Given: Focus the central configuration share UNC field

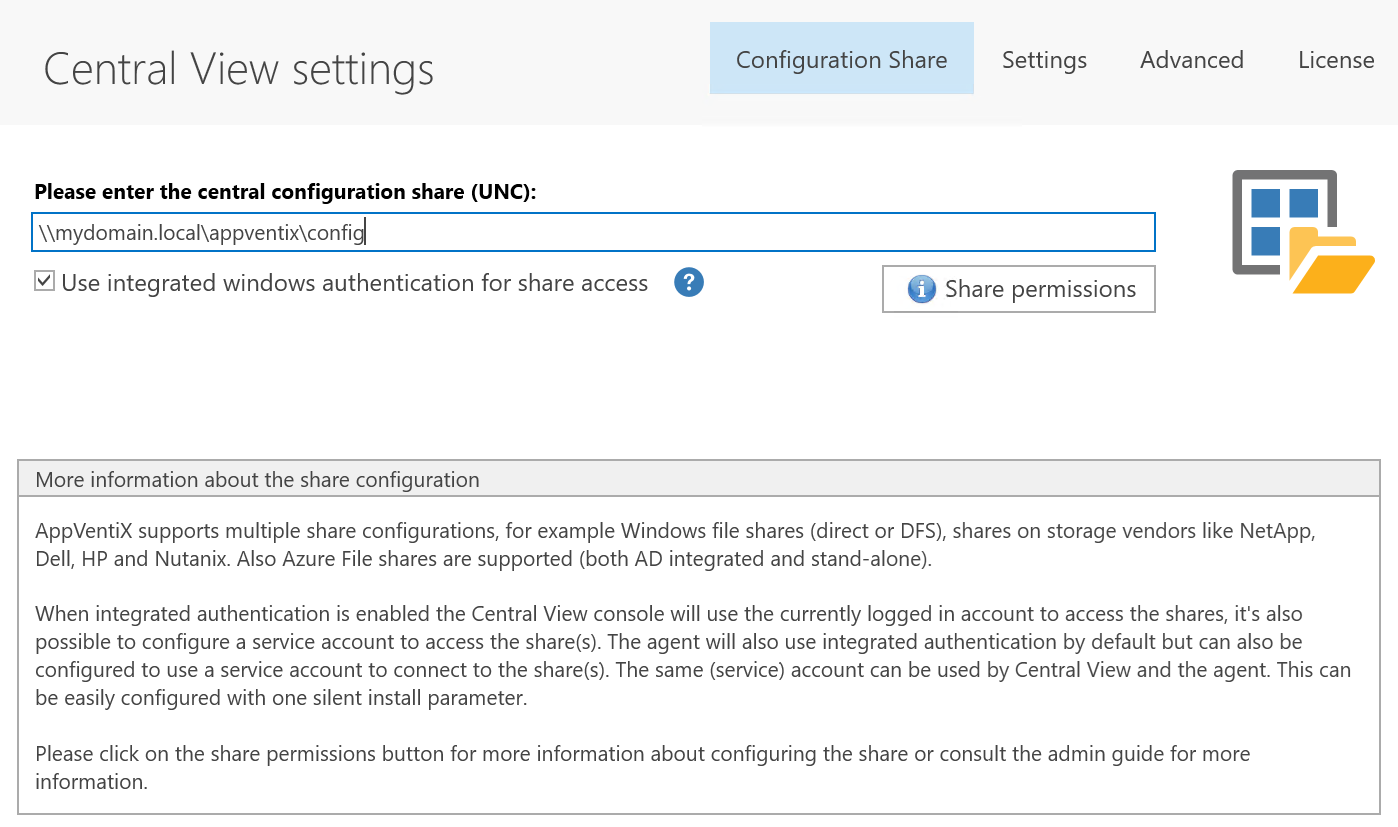Looking at the screenshot, I should coord(593,232).
